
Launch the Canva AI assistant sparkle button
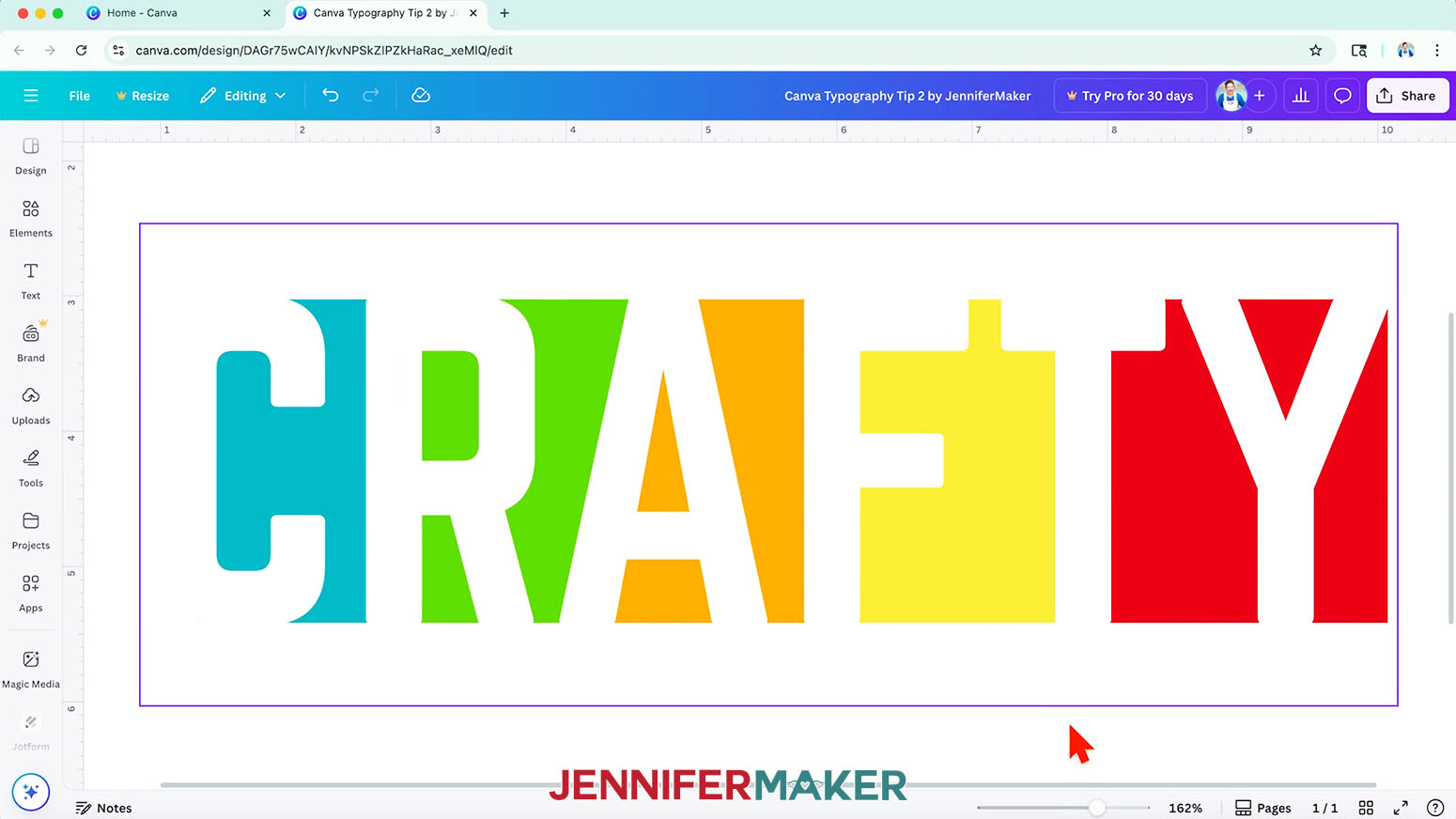[x=31, y=792]
